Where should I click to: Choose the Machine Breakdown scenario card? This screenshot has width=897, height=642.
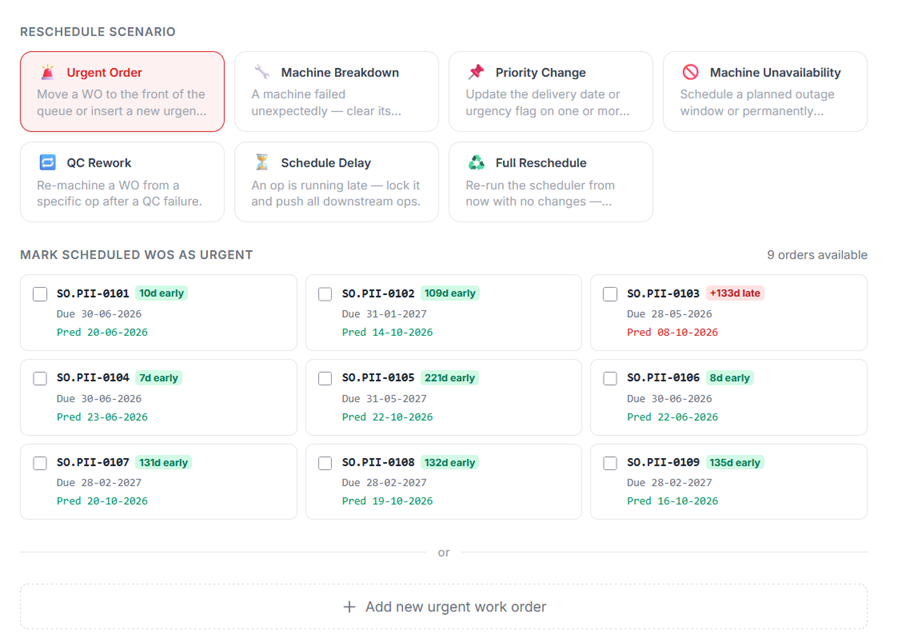pos(336,92)
